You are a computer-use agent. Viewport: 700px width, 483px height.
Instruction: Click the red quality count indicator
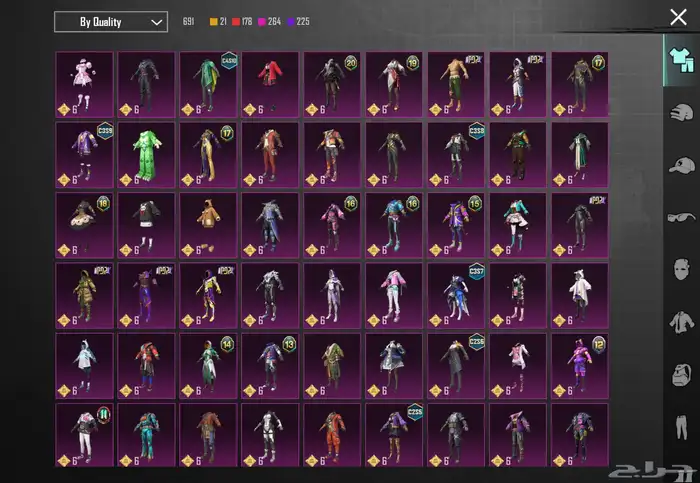237,21
